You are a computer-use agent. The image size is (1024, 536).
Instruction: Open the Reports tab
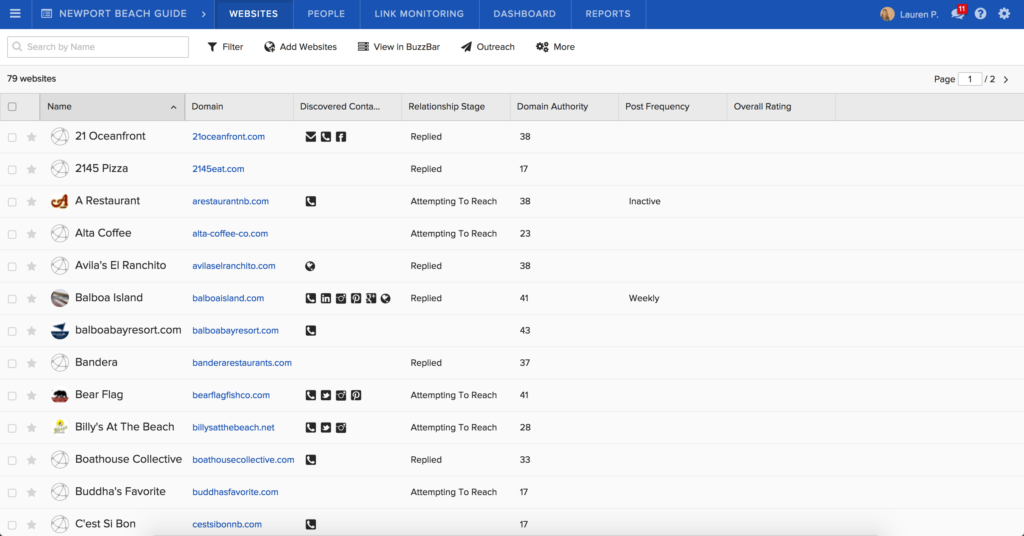(608, 14)
